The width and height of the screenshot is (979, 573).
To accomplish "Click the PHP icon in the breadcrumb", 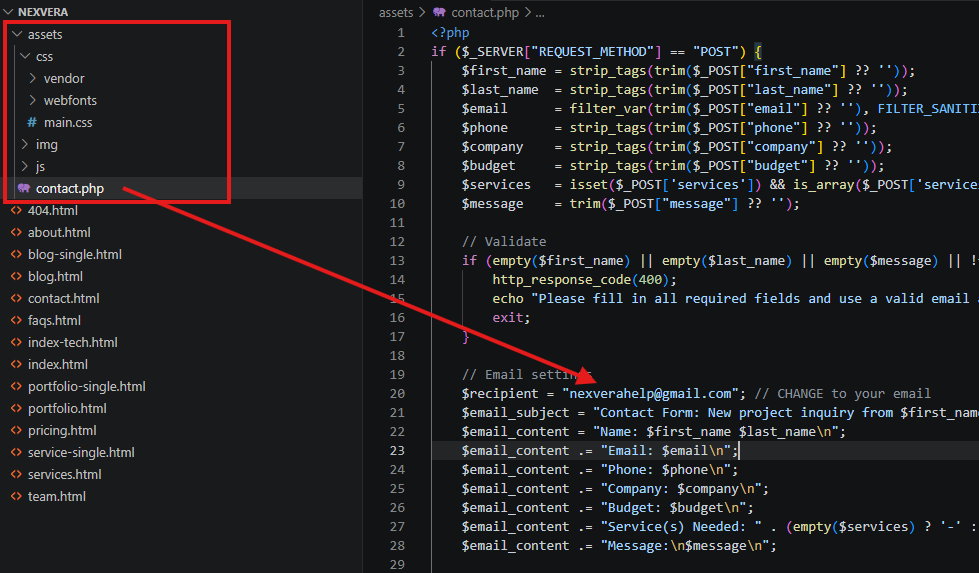I will [x=440, y=12].
